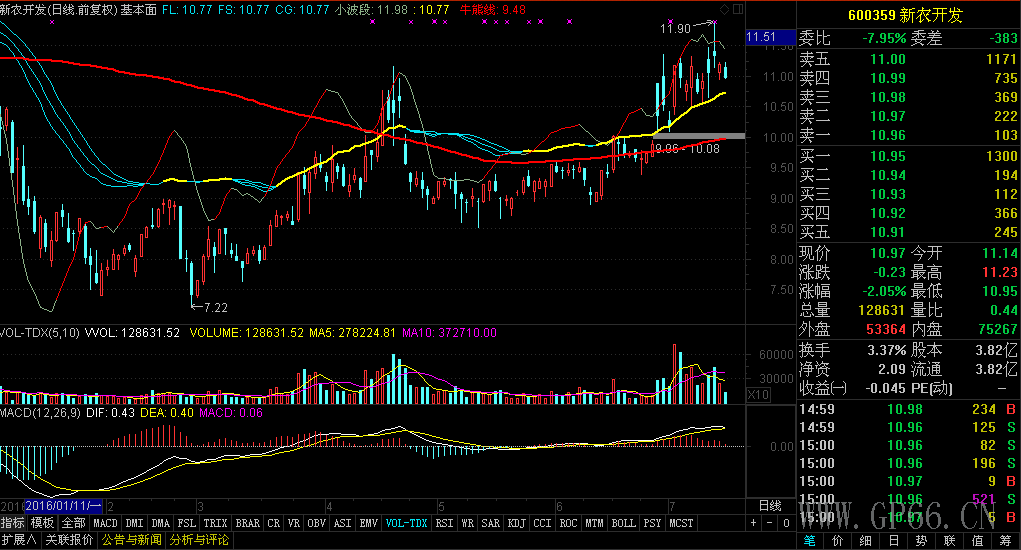Select the BOLL indicator tab

[622, 523]
